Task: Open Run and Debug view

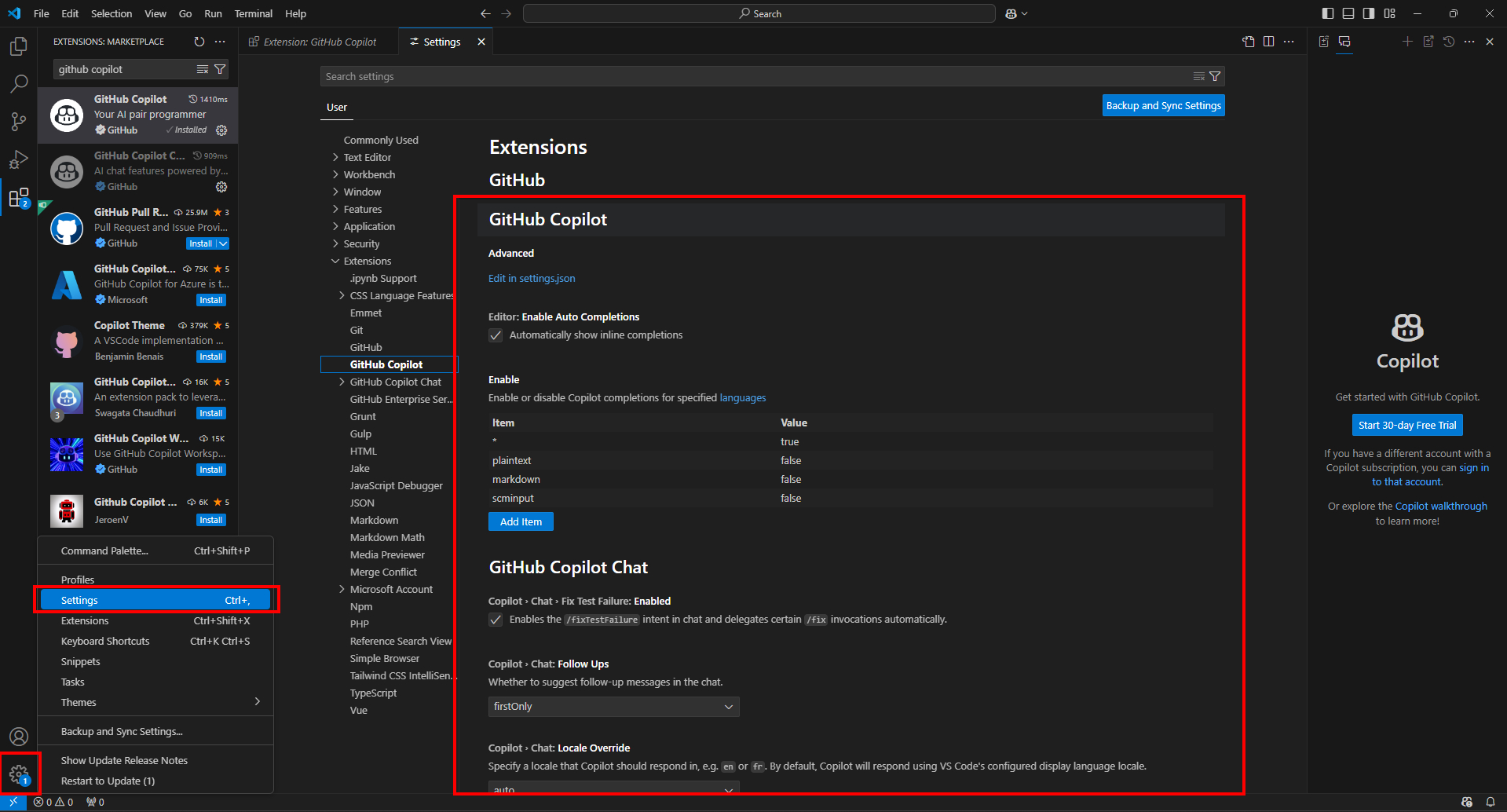Action: point(19,159)
